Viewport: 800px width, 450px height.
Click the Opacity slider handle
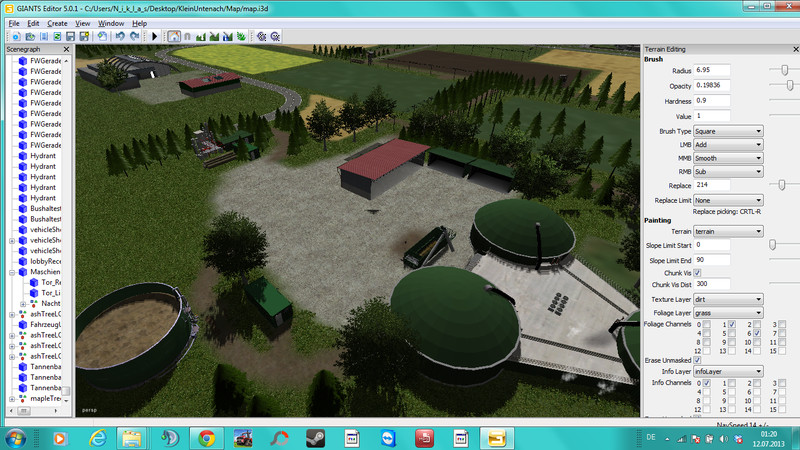[x=790, y=85]
